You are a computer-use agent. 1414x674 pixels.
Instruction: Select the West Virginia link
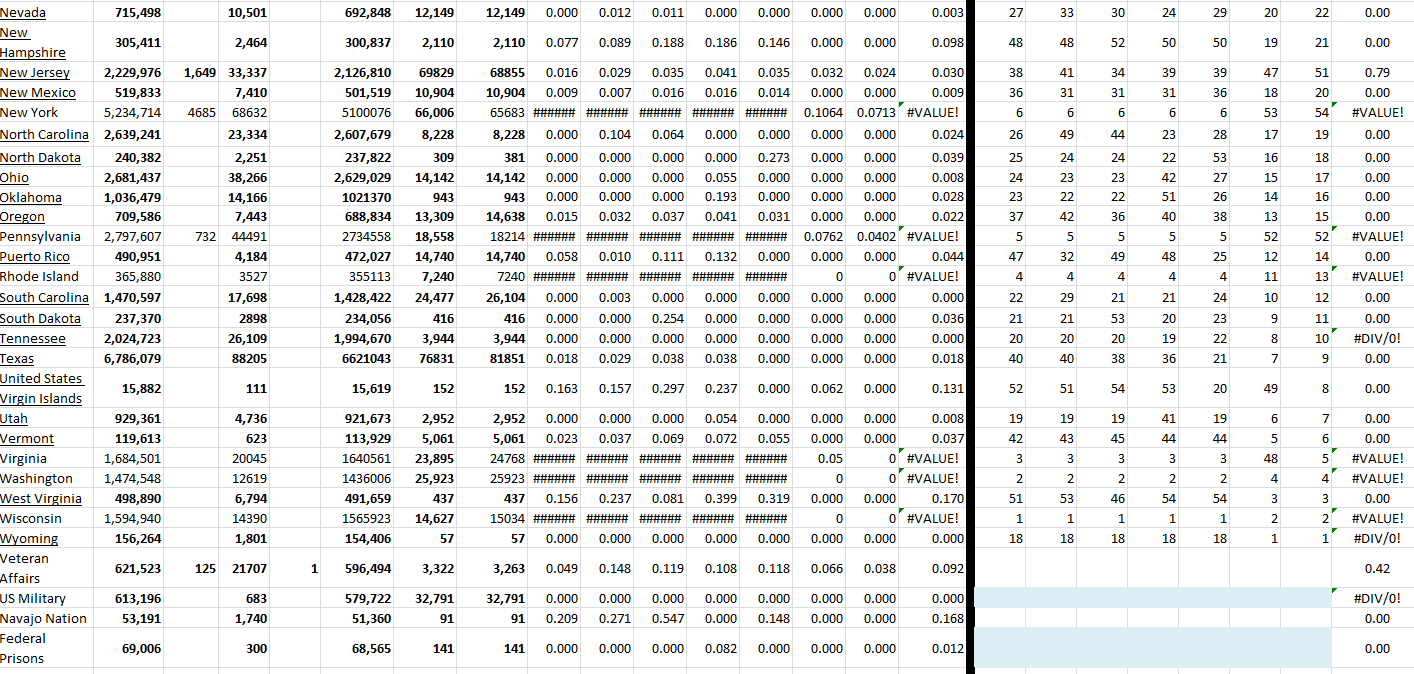(x=42, y=498)
